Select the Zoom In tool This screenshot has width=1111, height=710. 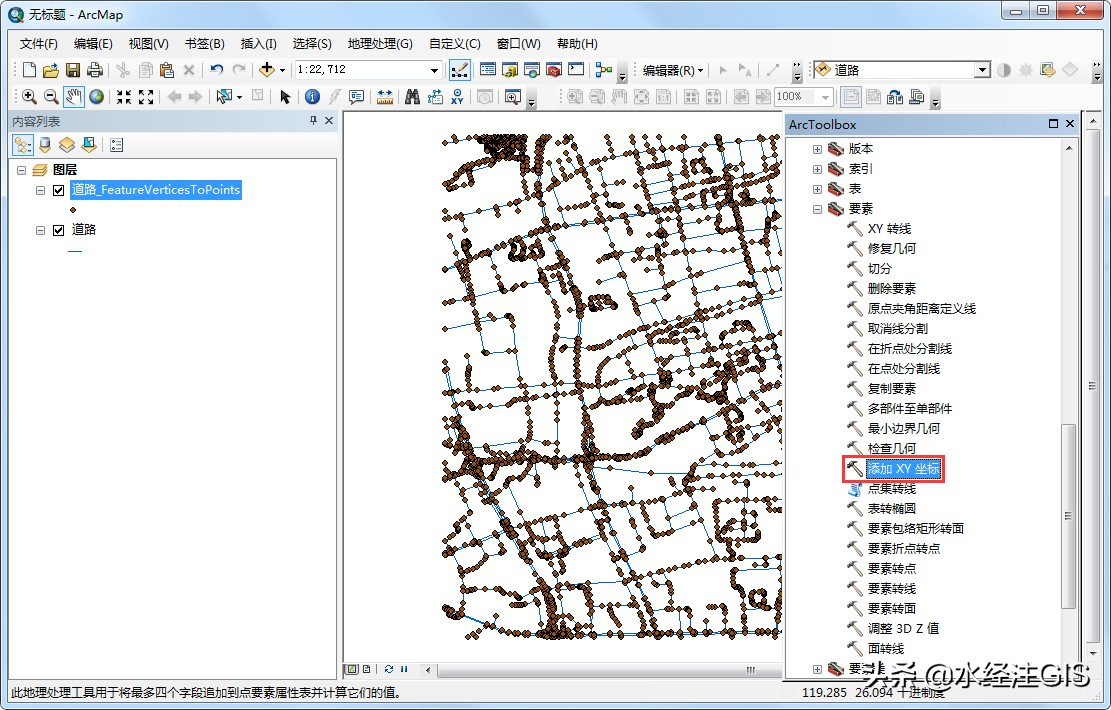[28, 96]
